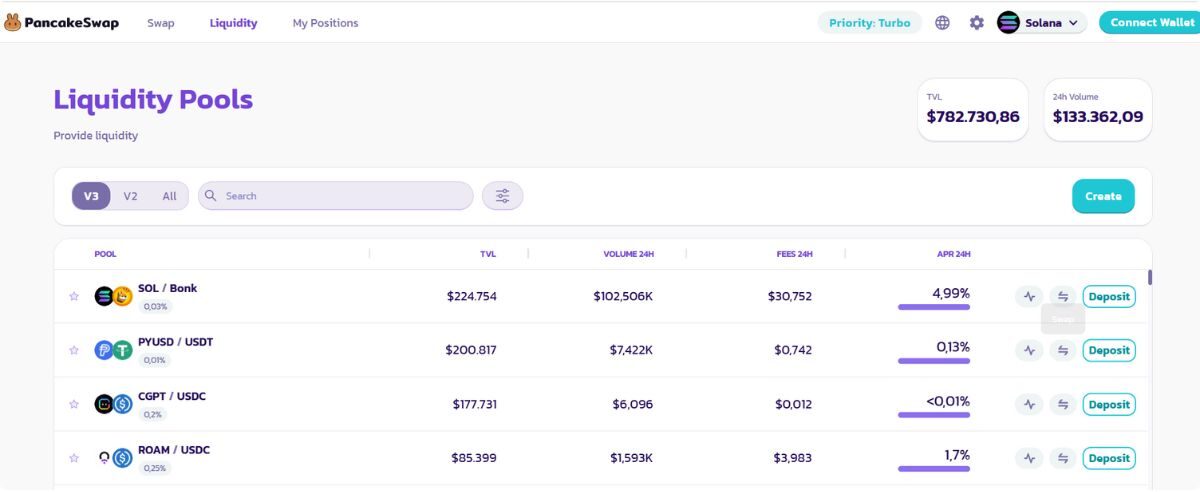
Task: Click the 4,99% APR bar
Action: point(934,307)
